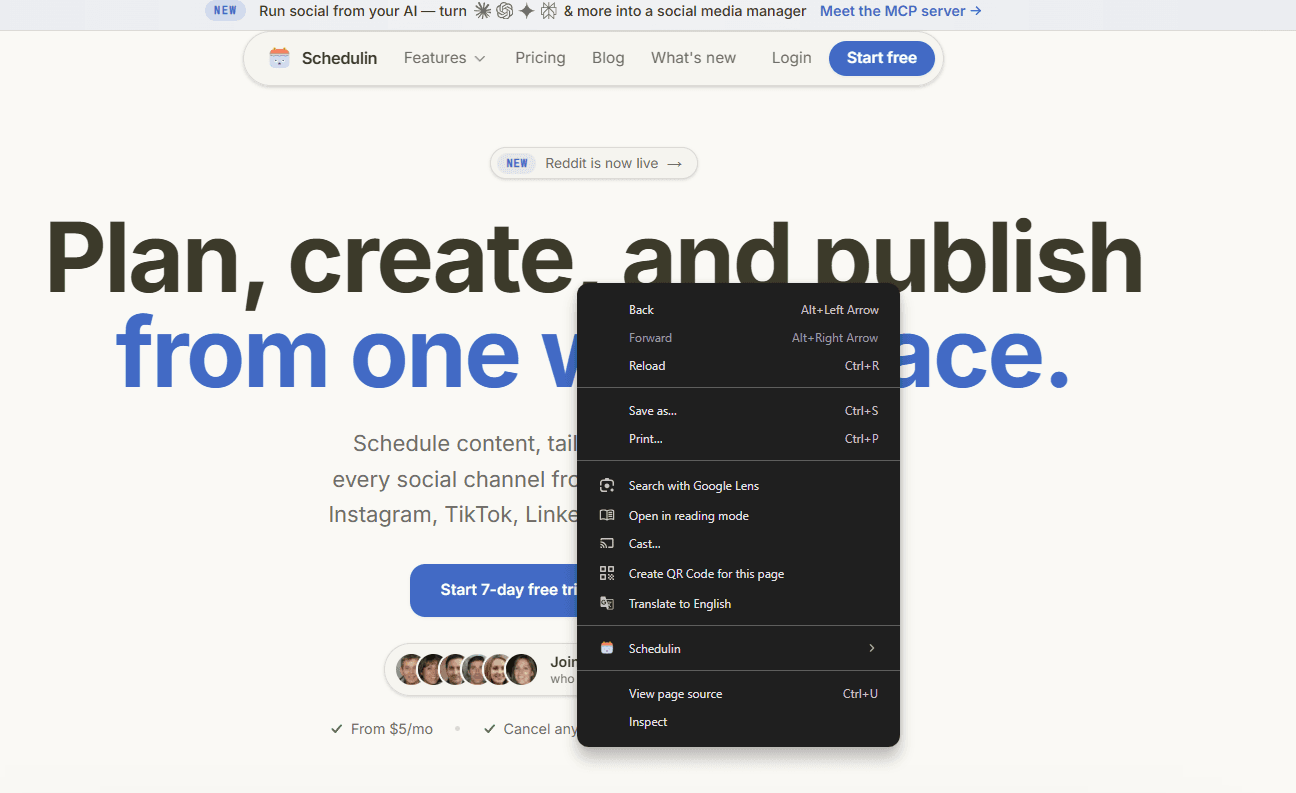Viewport: 1296px width, 793px height.
Task: Click the Translate icon in context menu
Action: coord(607,604)
